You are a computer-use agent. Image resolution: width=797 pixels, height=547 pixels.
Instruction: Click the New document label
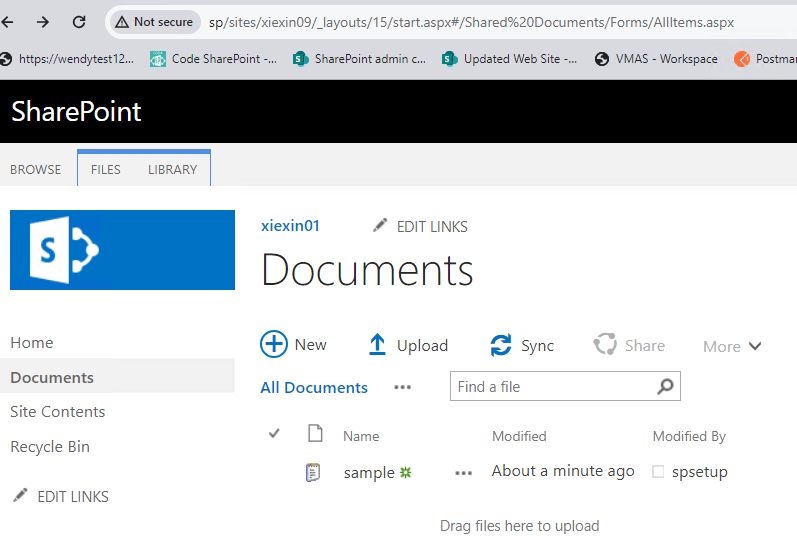pos(311,345)
